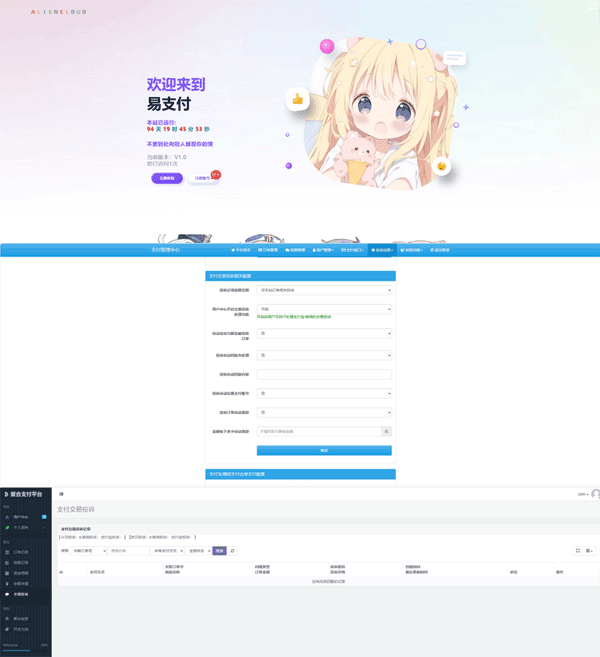Open the user avatar in the top-right corner

coord(595,494)
